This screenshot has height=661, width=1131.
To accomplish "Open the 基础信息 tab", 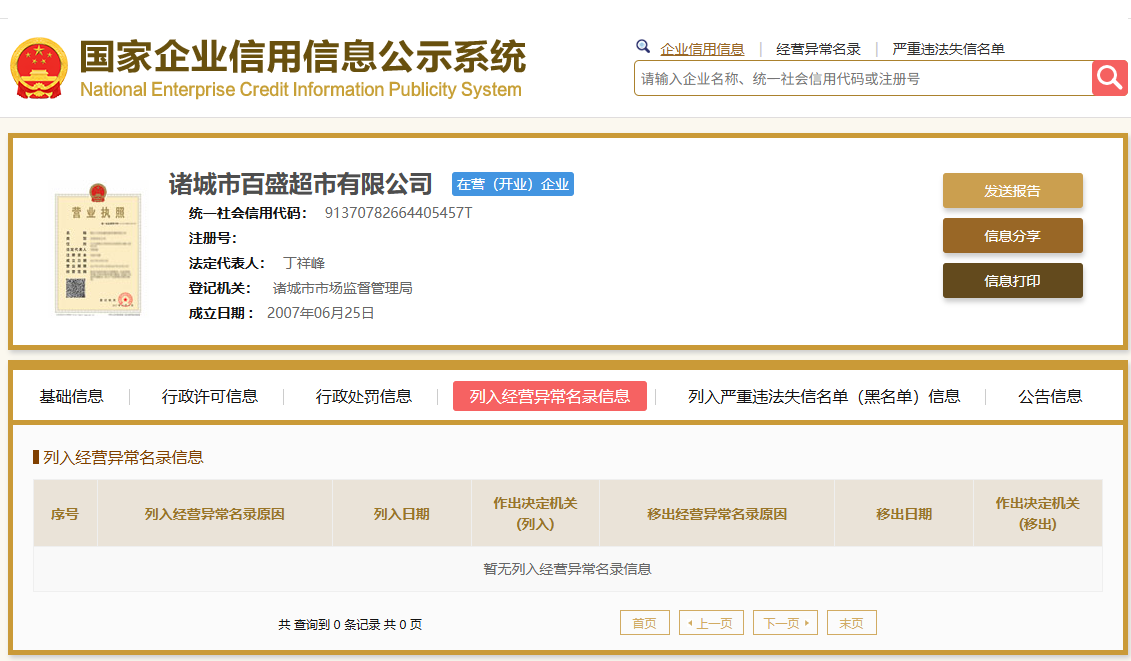I will 71,396.
